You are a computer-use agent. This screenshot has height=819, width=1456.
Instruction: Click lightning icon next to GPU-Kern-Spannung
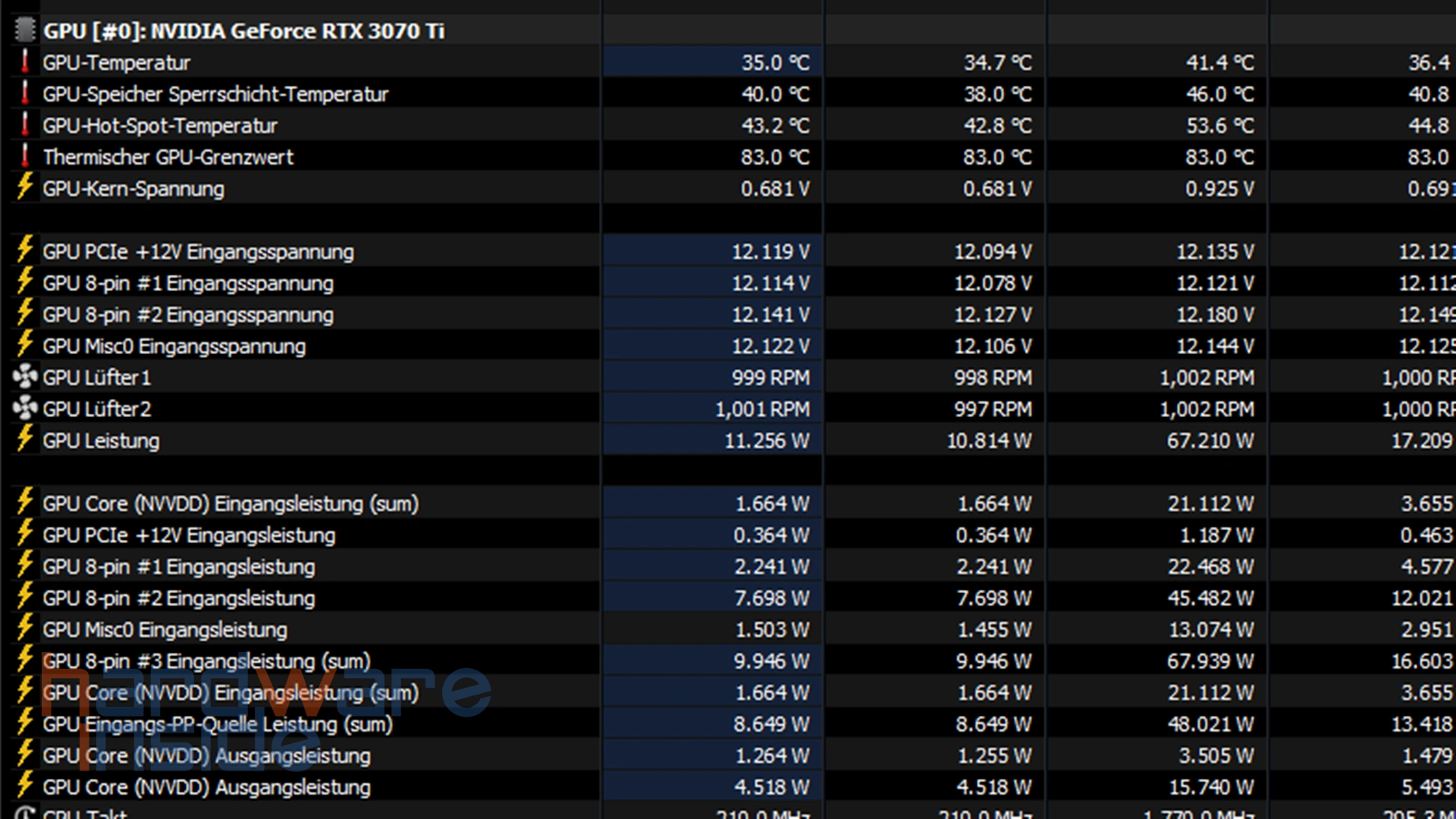pos(25,187)
